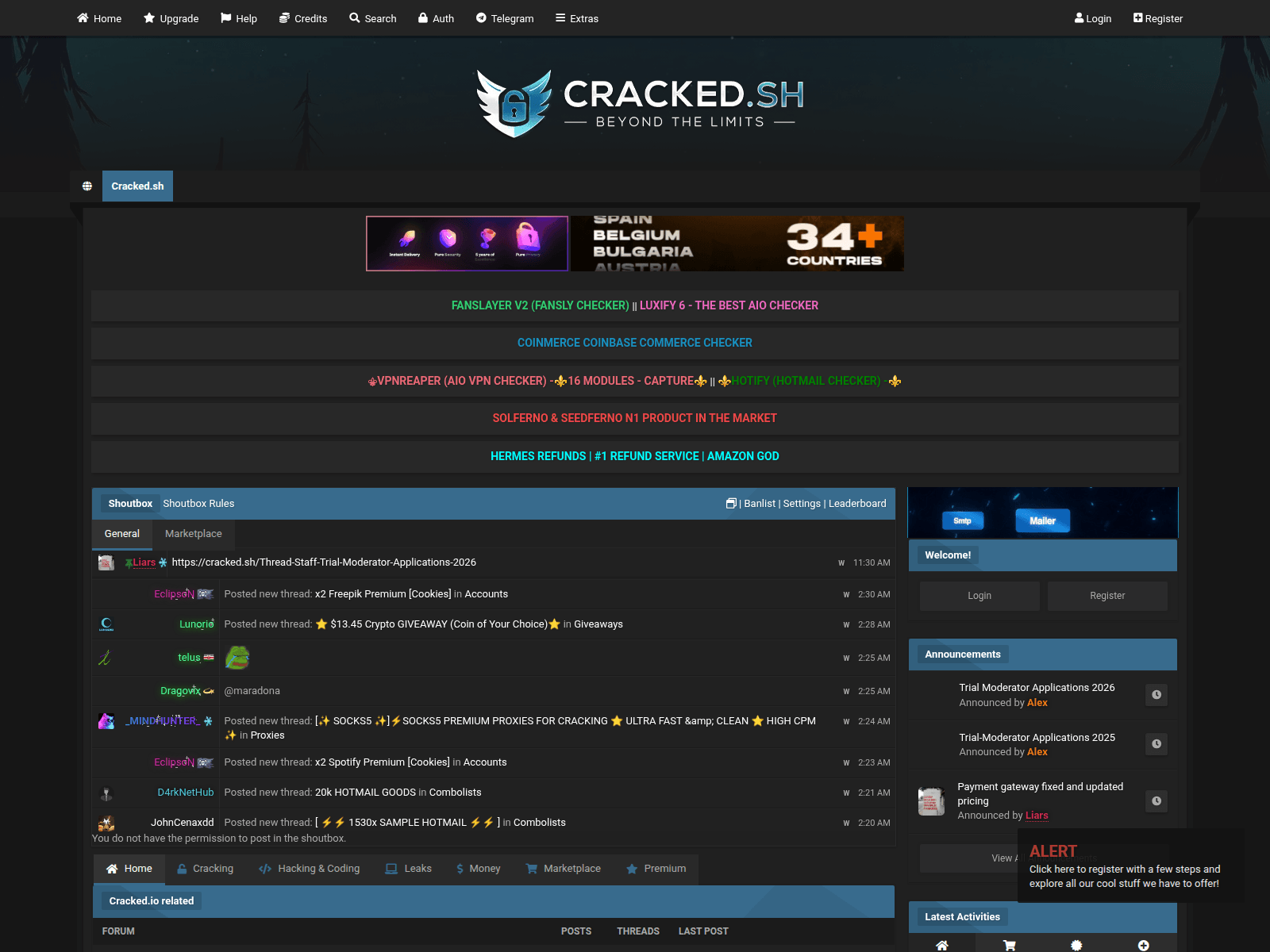Click the Liars avatar in the shoutbox
This screenshot has height=952, width=1270.
click(x=106, y=562)
